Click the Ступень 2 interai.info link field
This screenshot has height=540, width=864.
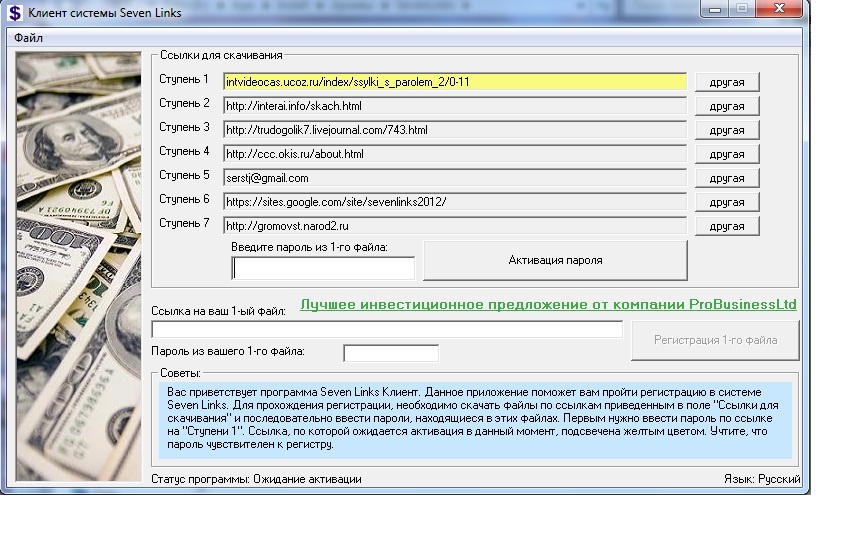click(455, 106)
